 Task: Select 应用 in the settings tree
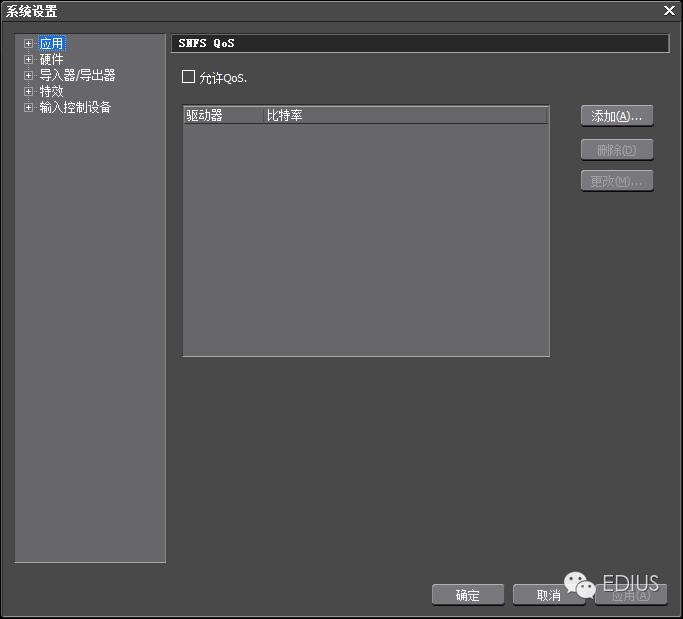click(51, 44)
